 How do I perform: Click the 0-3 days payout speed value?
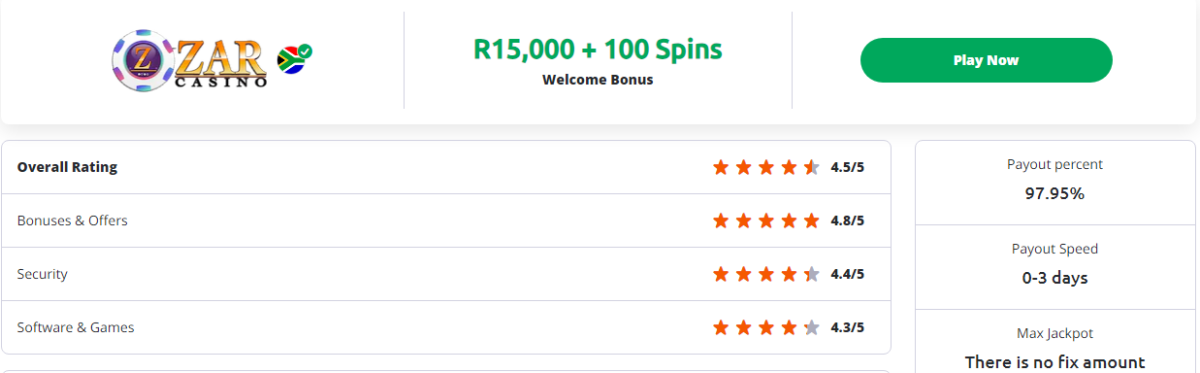[1055, 278]
